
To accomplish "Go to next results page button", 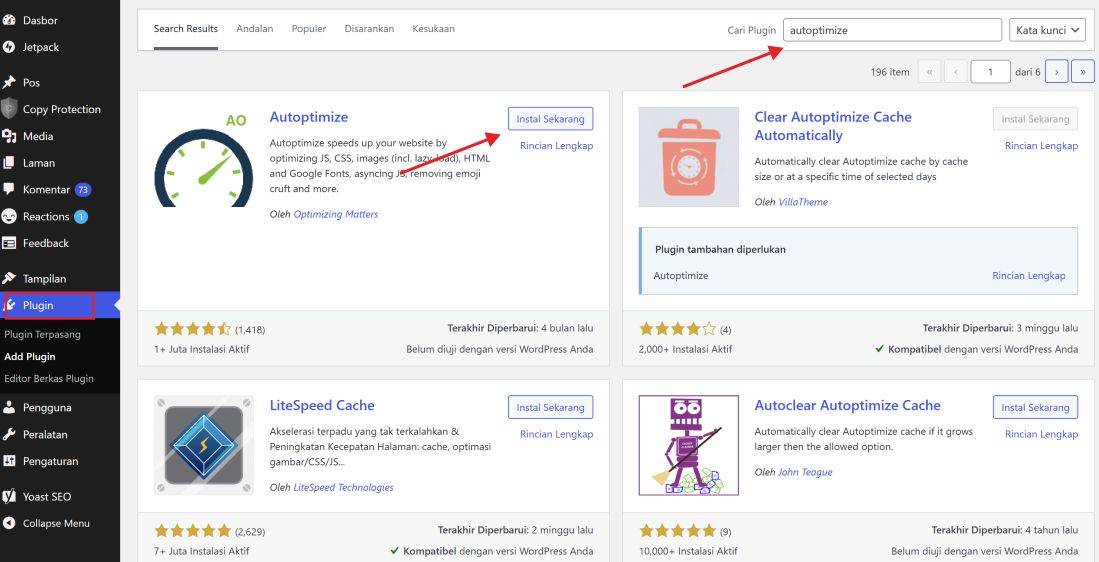I will 1056,71.
